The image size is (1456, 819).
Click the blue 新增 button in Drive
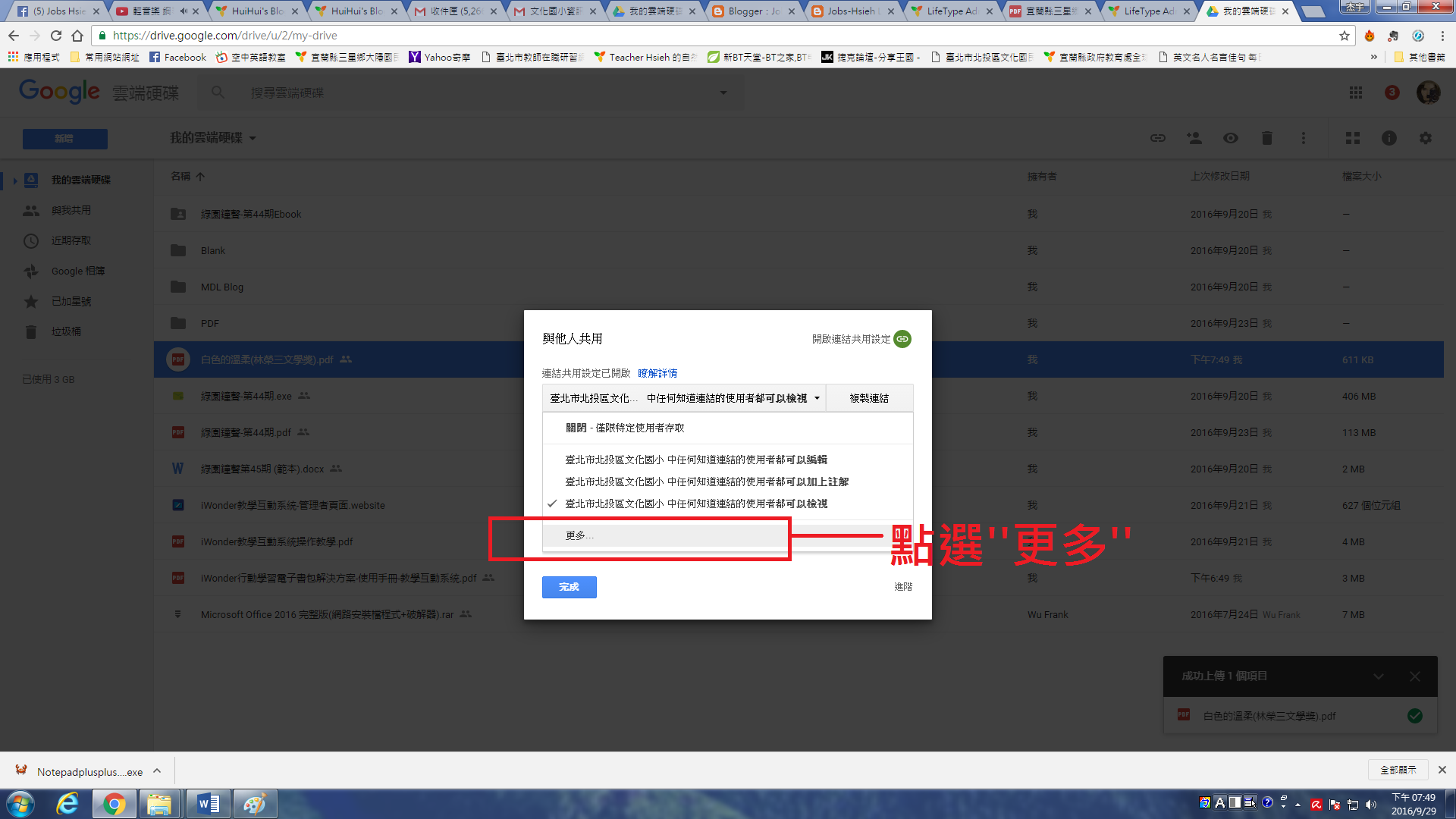64,139
